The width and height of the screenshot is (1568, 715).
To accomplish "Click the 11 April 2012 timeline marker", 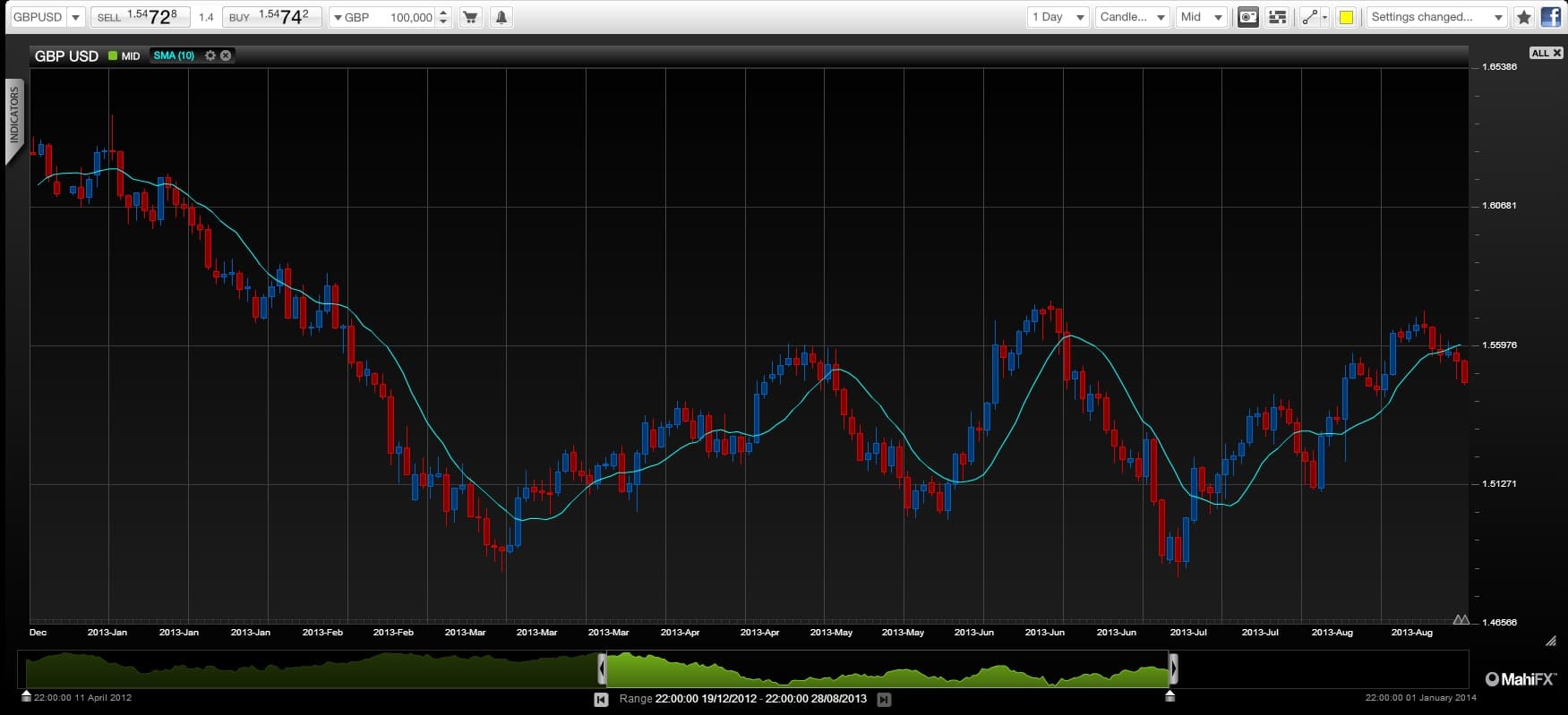I will [27, 695].
